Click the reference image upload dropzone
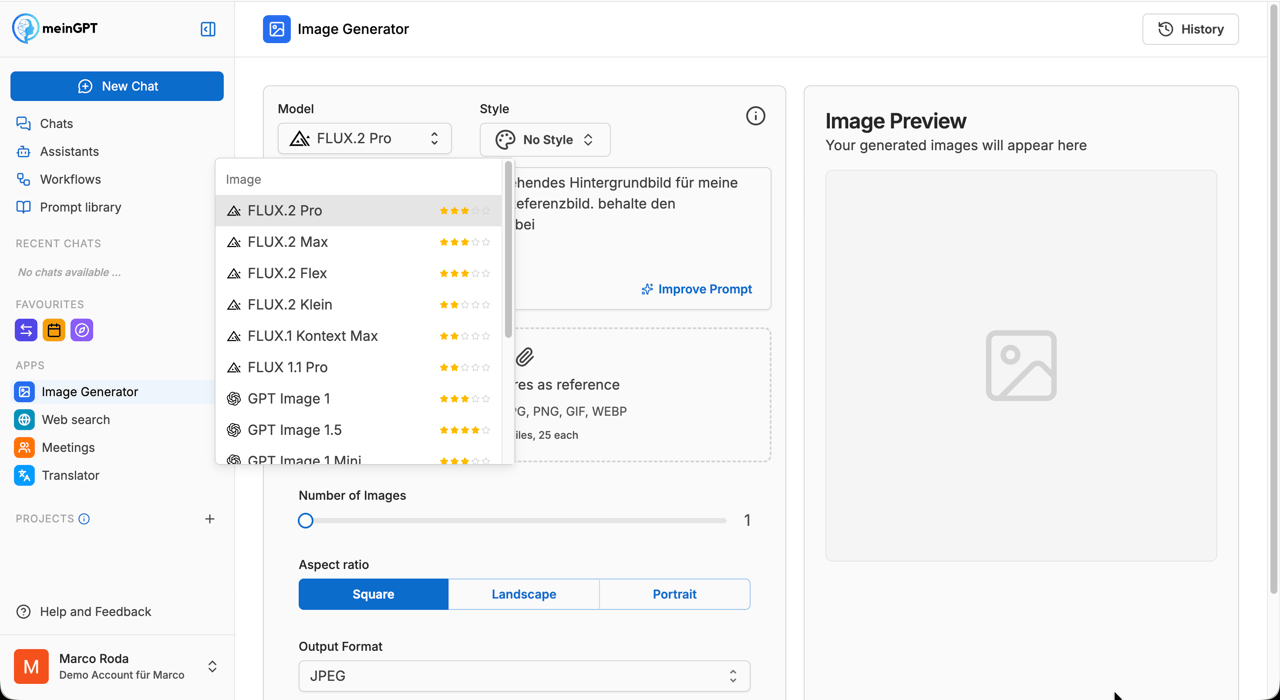The width and height of the screenshot is (1280, 700). [x=640, y=395]
